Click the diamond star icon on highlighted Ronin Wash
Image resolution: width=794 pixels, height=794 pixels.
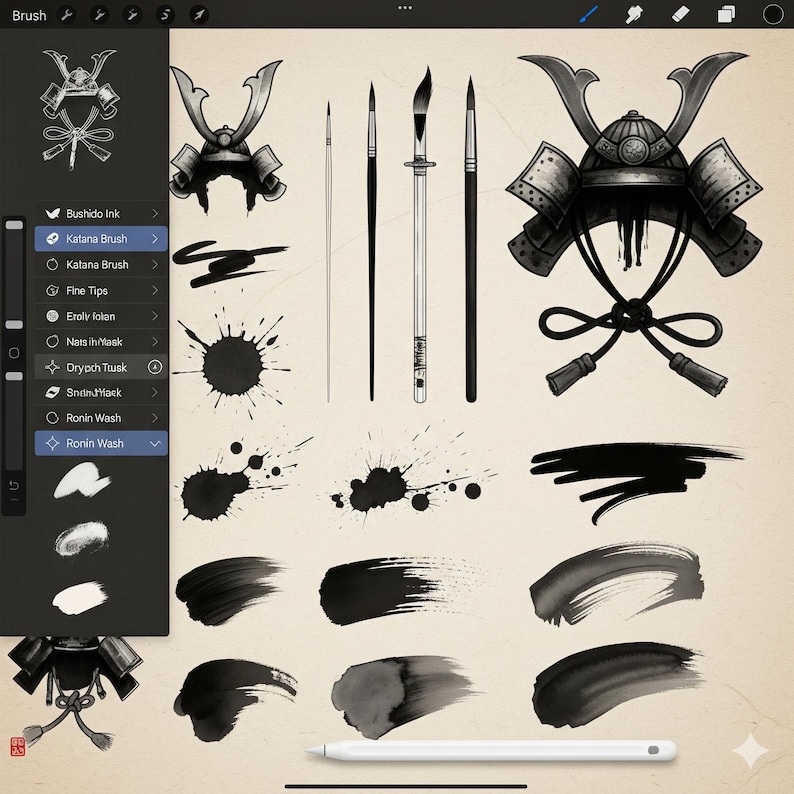point(52,443)
